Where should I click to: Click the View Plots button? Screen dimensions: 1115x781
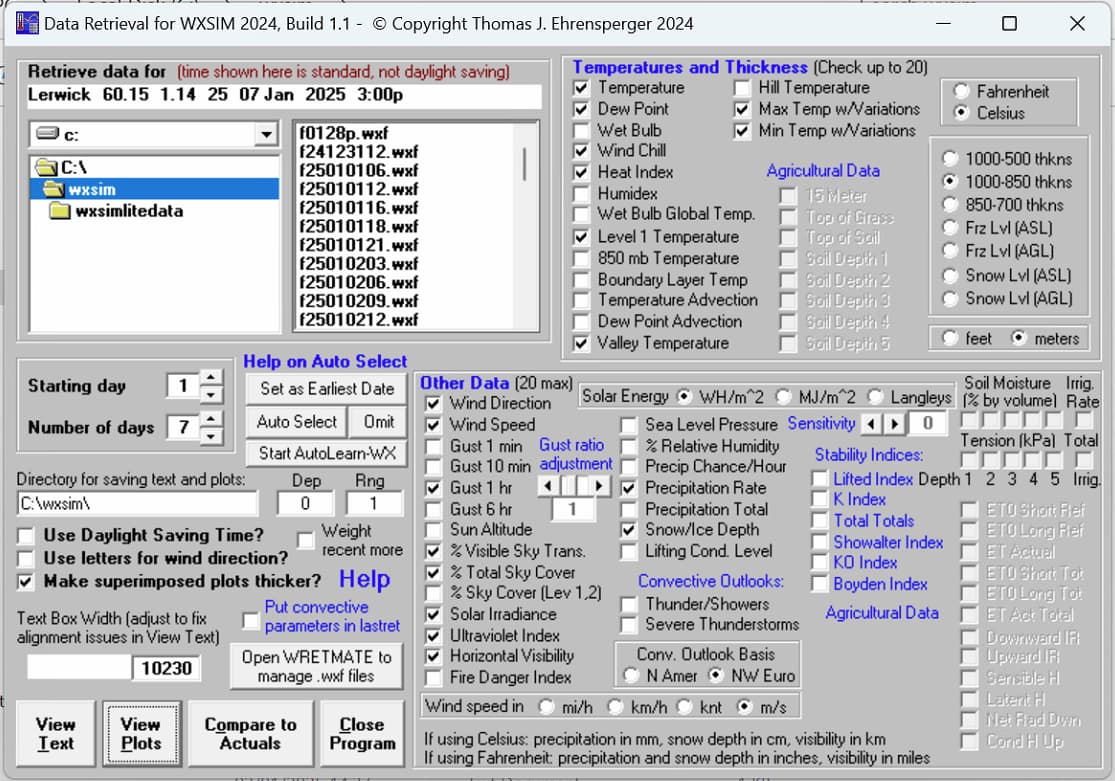141,733
